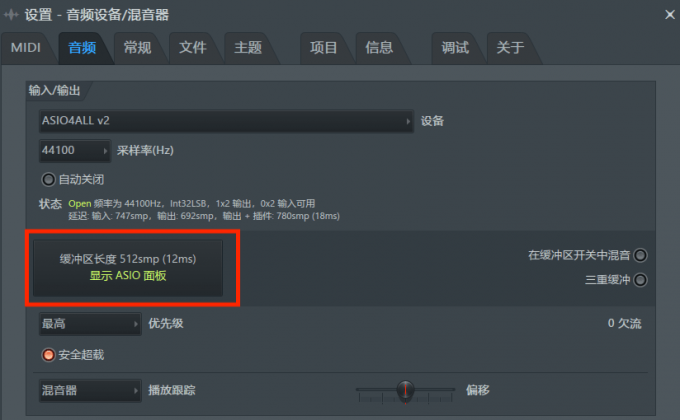Open the ASIO4ALL v2 device dropdown

(x=226, y=121)
